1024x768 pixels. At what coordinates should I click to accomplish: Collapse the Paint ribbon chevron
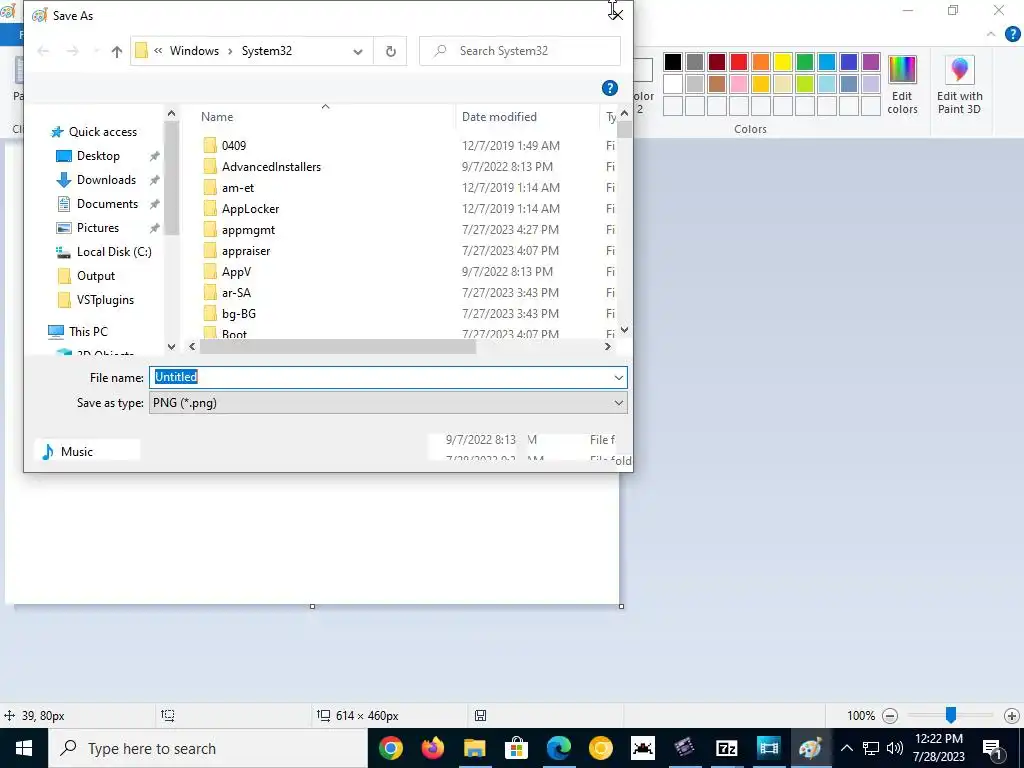point(991,34)
